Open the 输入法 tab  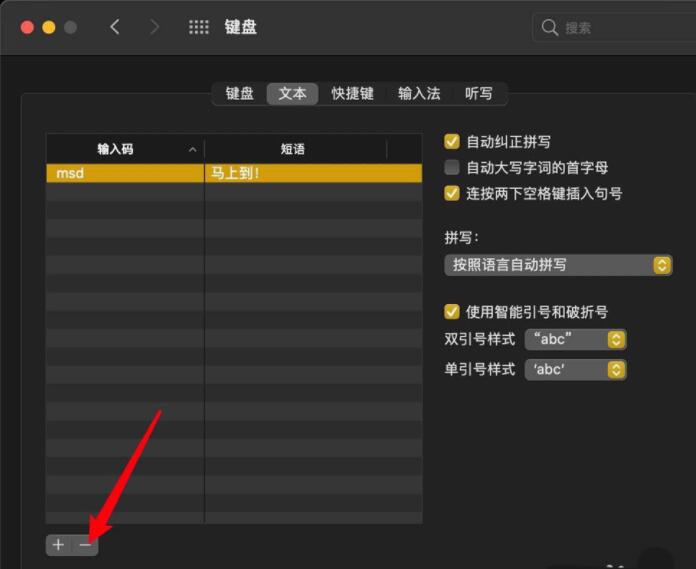(x=419, y=94)
